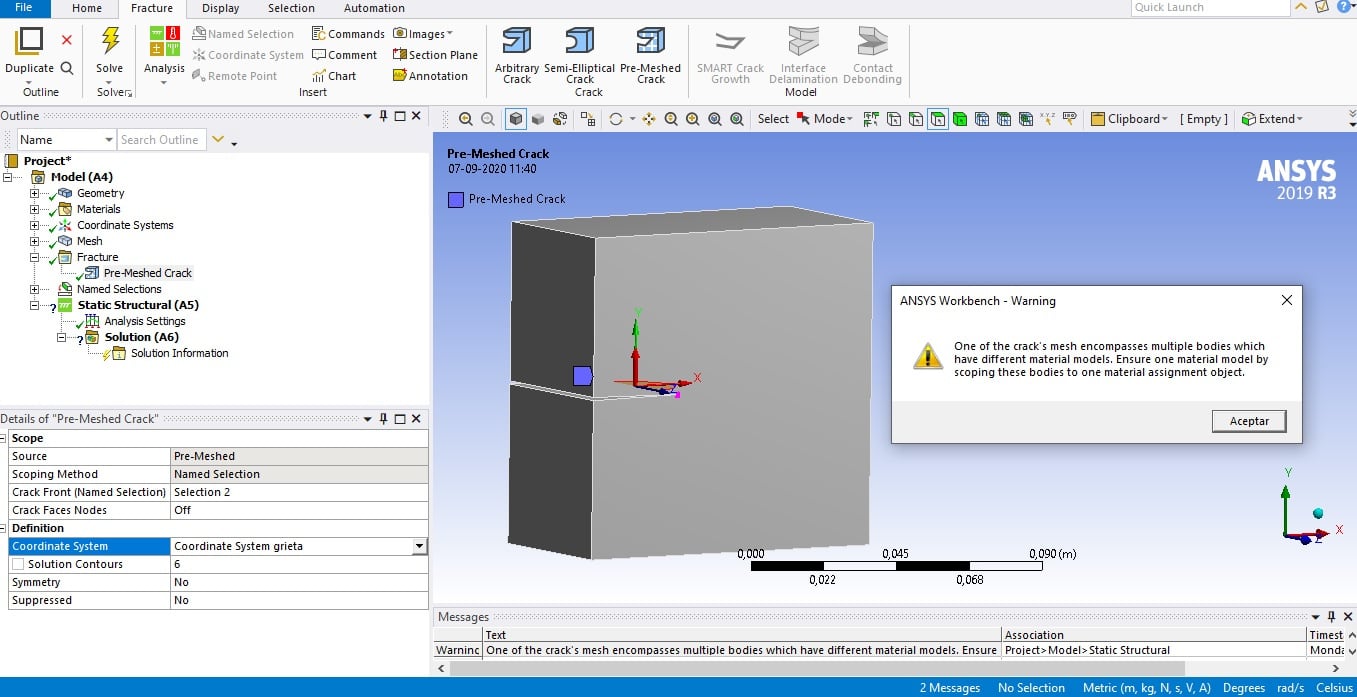Expand the Geometry tree node
The width and height of the screenshot is (1357, 697).
(x=35, y=193)
